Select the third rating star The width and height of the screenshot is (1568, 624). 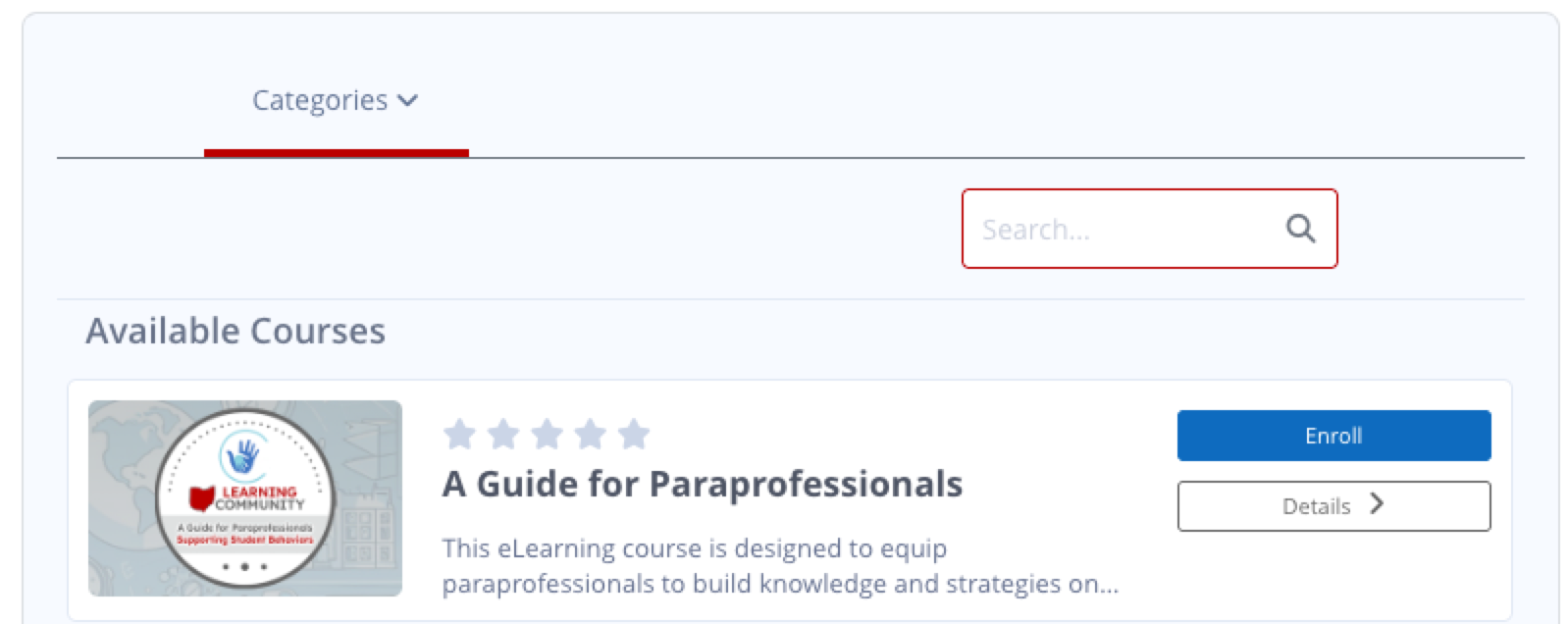(547, 434)
